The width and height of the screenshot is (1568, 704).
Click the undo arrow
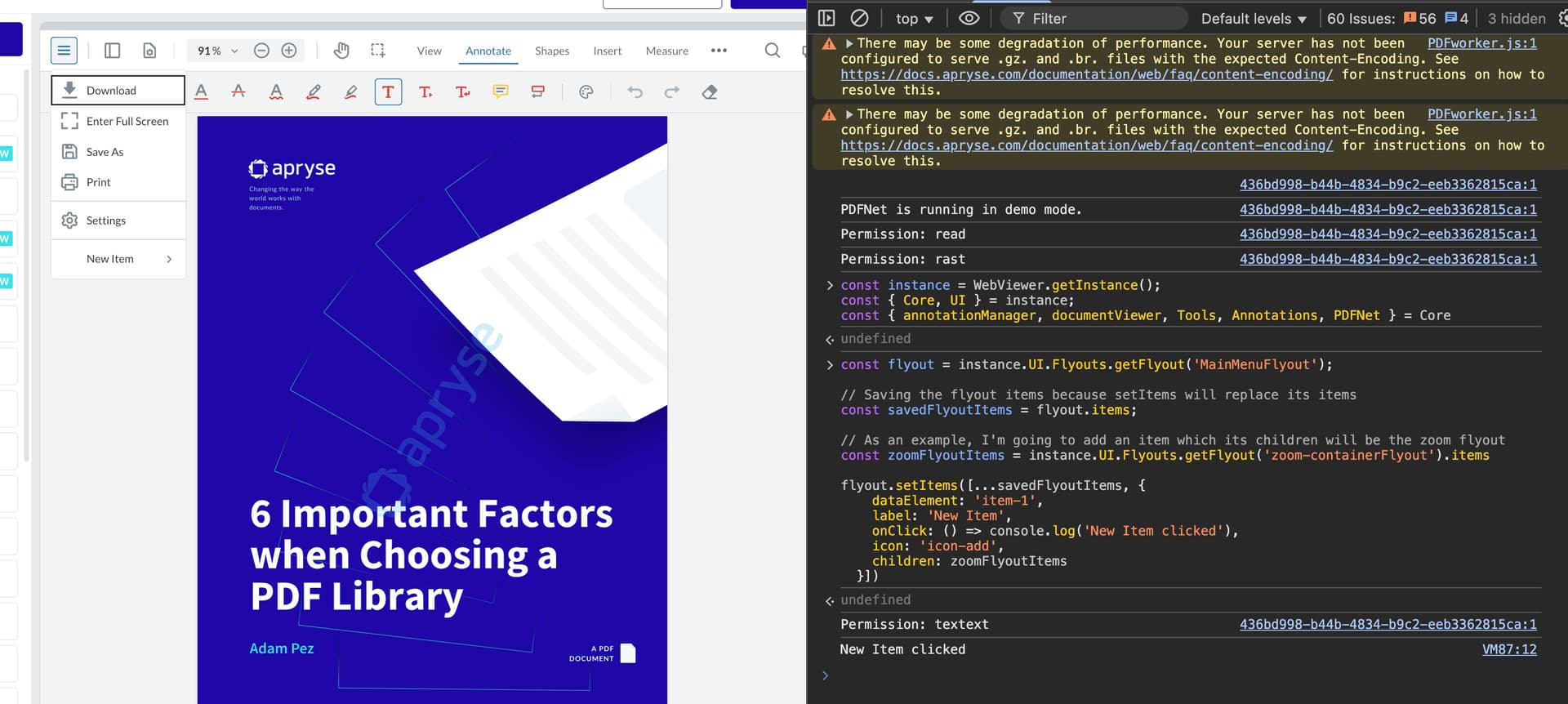(635, 92)
